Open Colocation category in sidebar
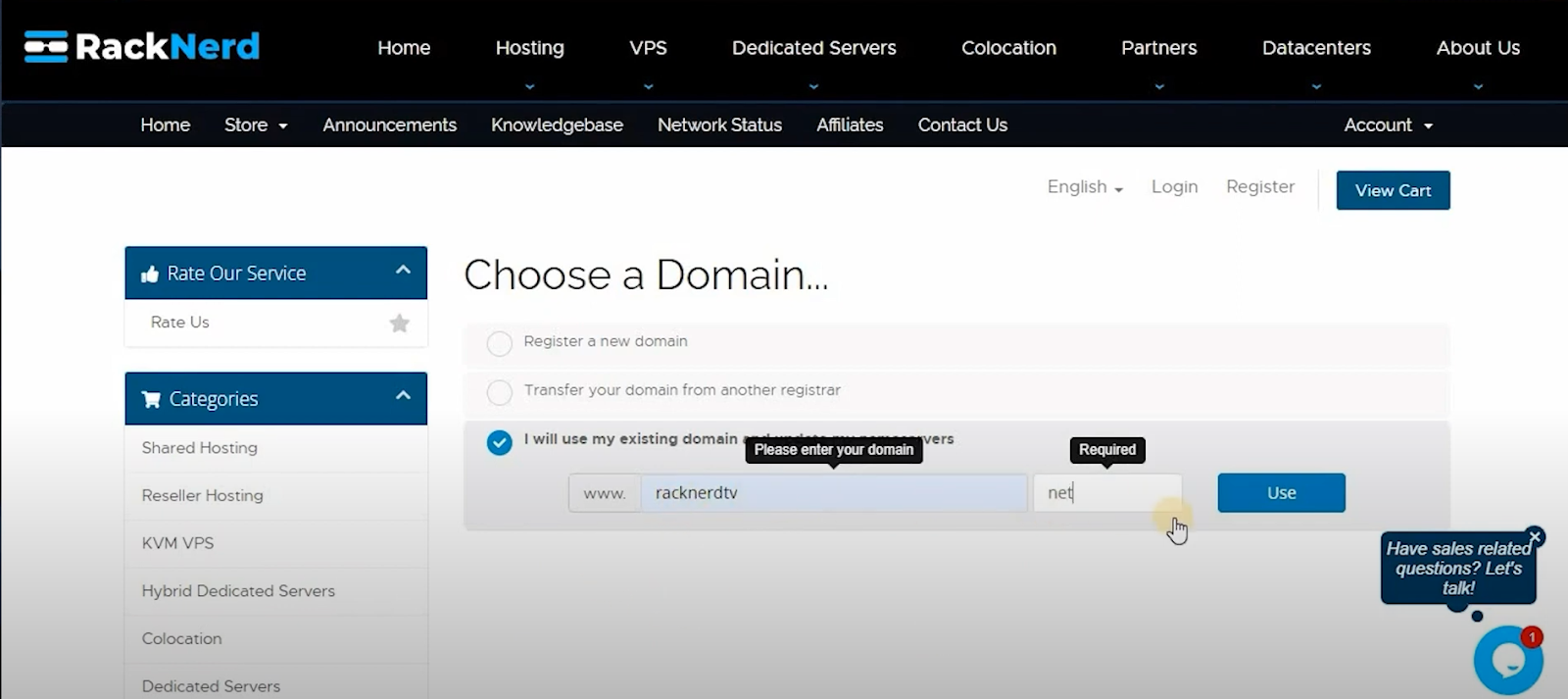The width and height of the screenshot is (1568, 699). (x=181, y=638)
